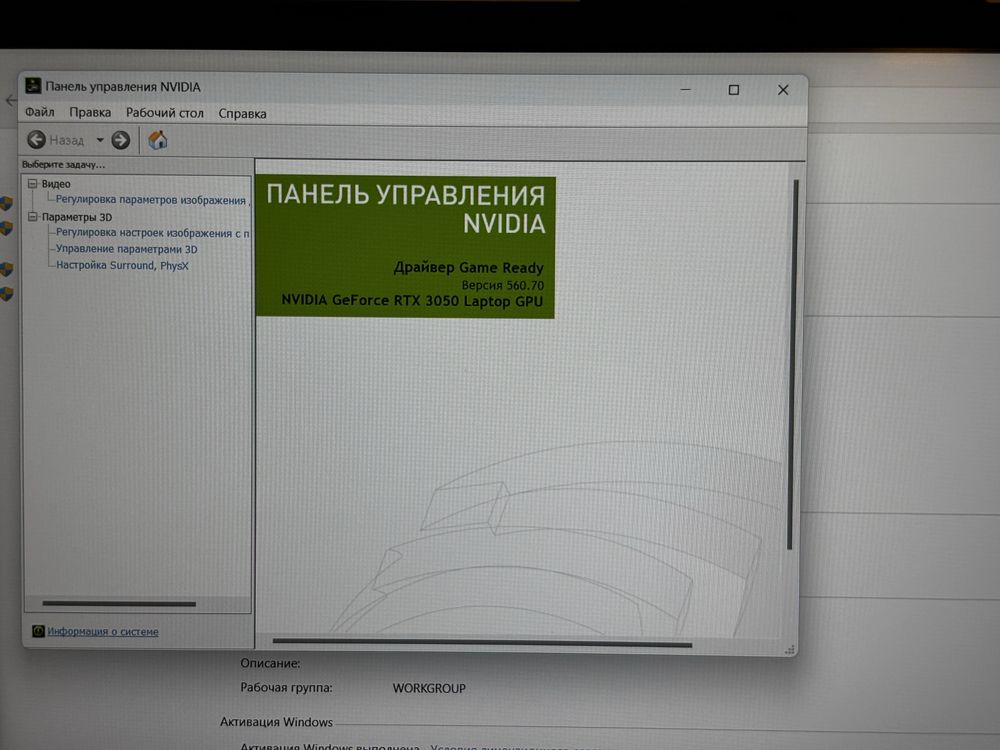Open the back history dropdown arrow

tap(100, 140)
